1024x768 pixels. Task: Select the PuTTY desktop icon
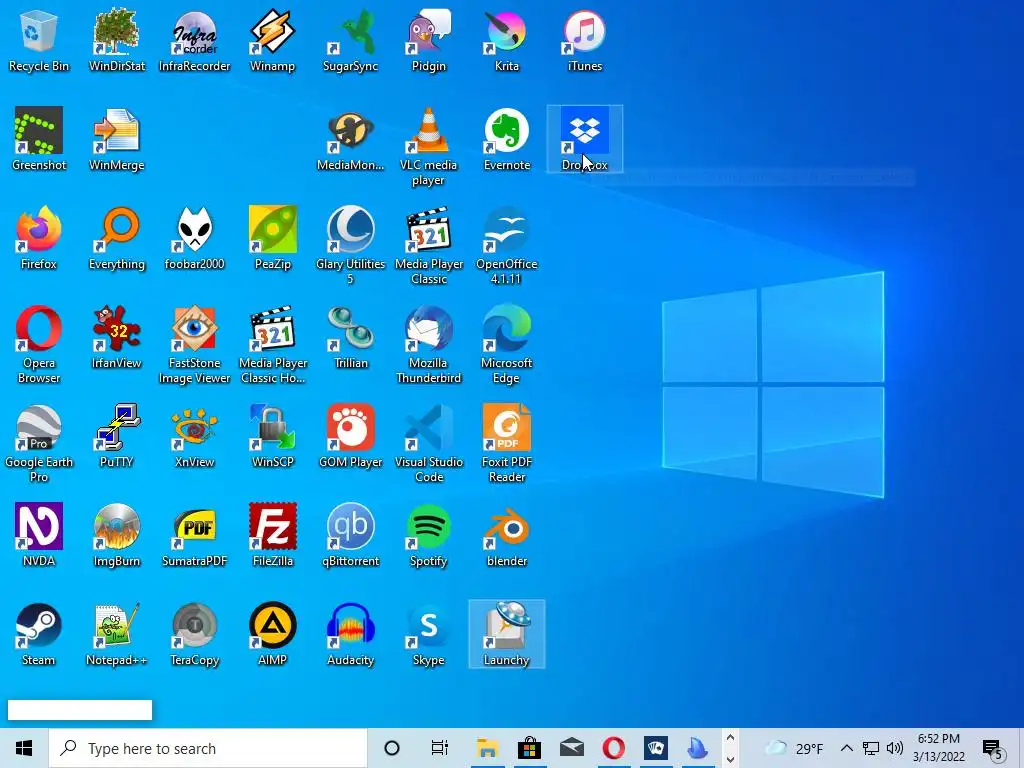pos(117,436)
